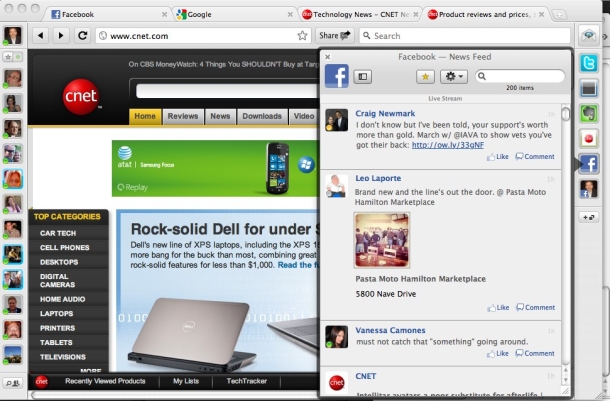Like Leo Laporte's post

coord(498,308)
